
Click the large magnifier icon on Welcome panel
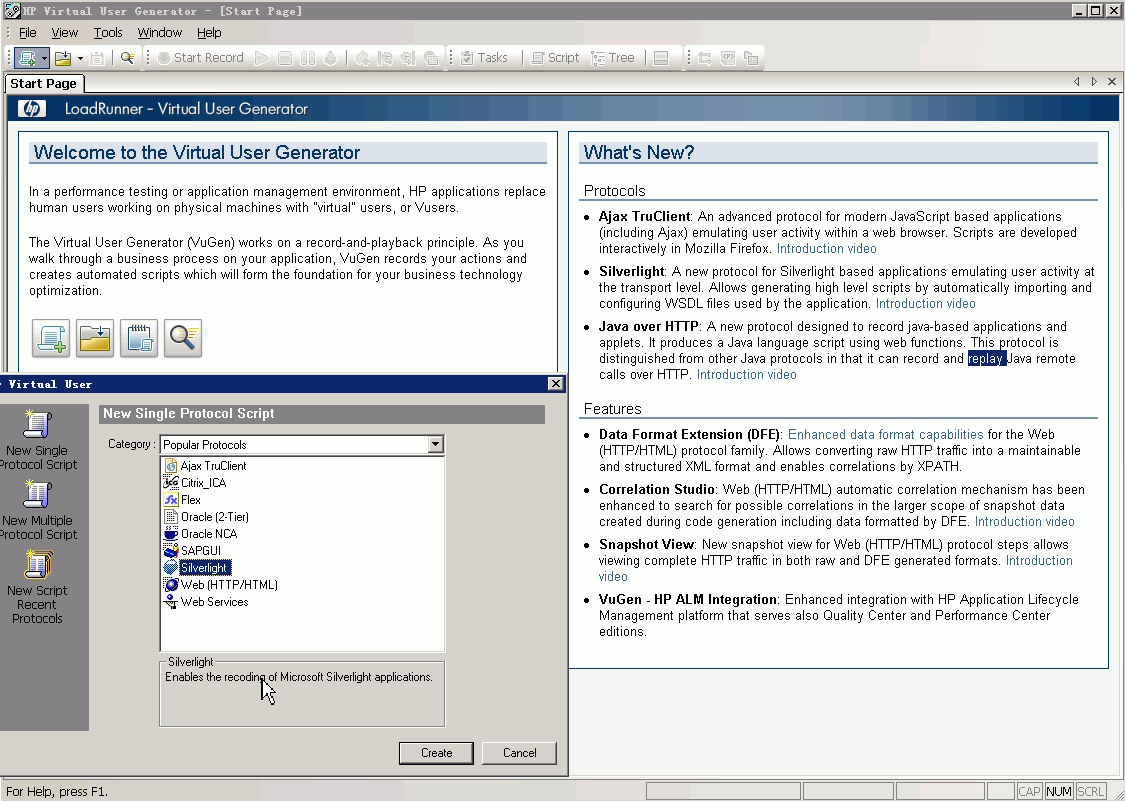(x=183, y=338)
